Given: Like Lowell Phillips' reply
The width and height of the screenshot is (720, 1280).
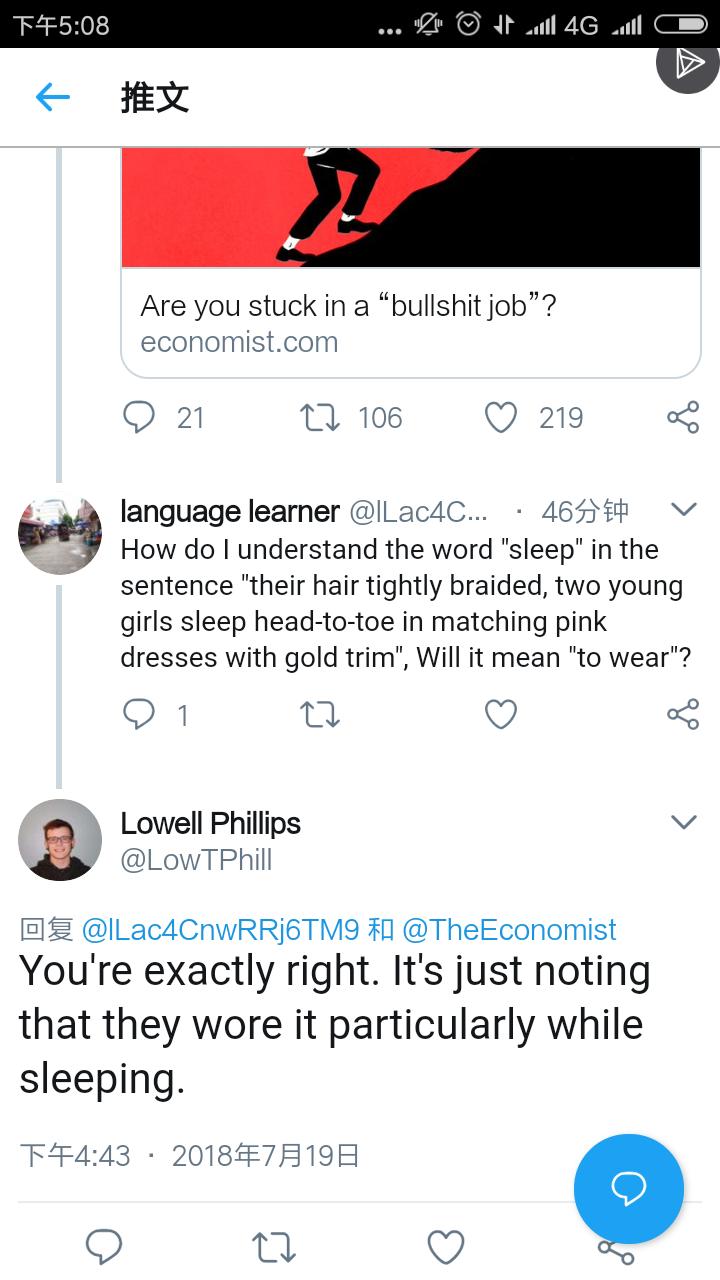Looking at the screenshot, I should click(x=446, y=1246).
